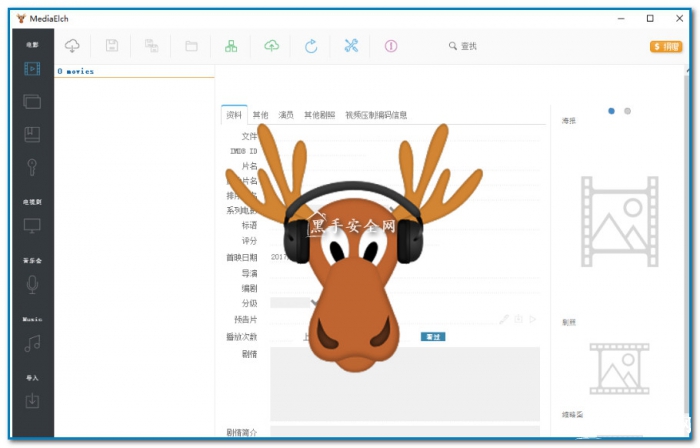Select the gray page indicator dot
The height and width of the screenshot is (448, 700).
[x=628, y=111]
